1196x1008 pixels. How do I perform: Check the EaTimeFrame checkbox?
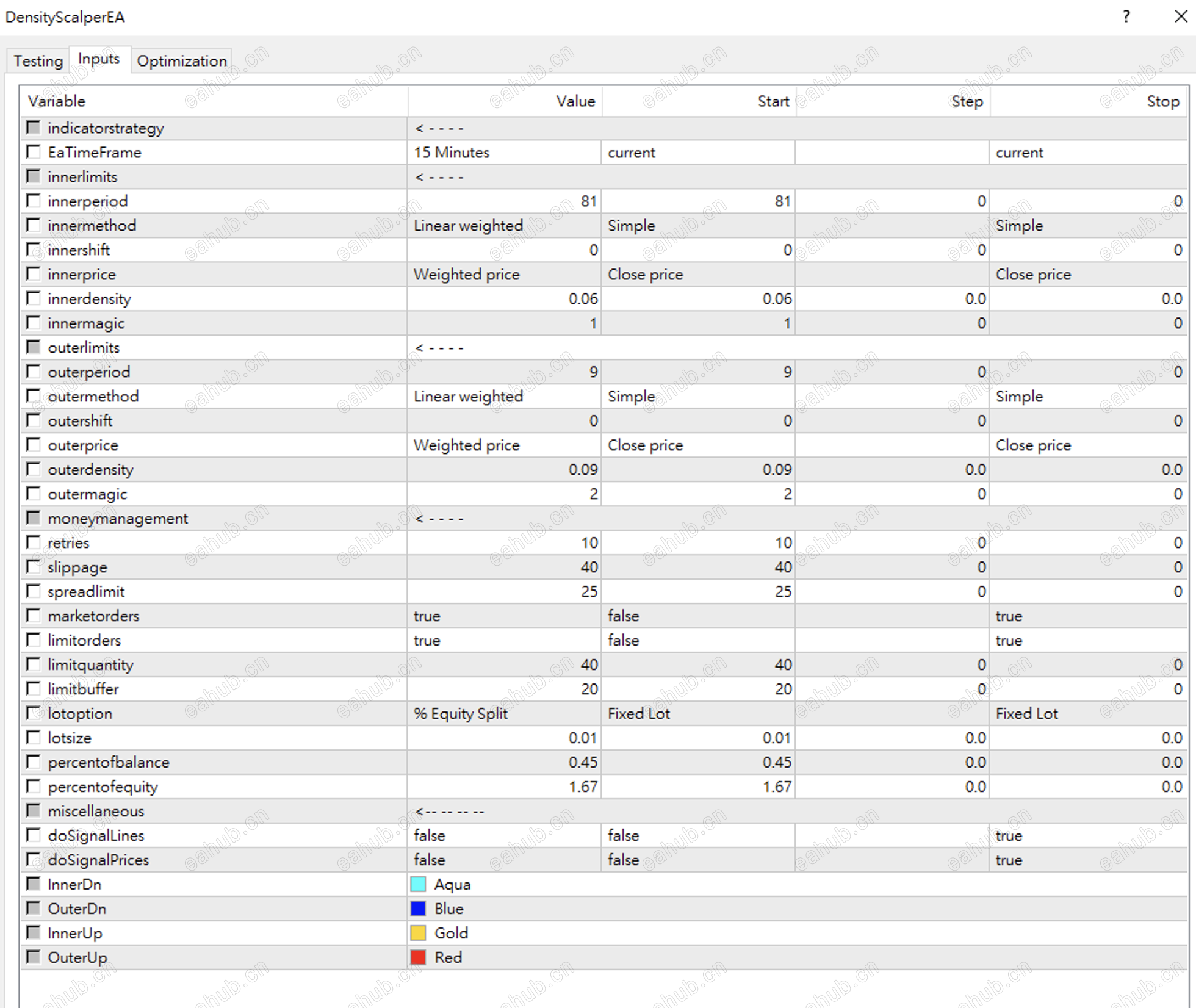(34, 152)
